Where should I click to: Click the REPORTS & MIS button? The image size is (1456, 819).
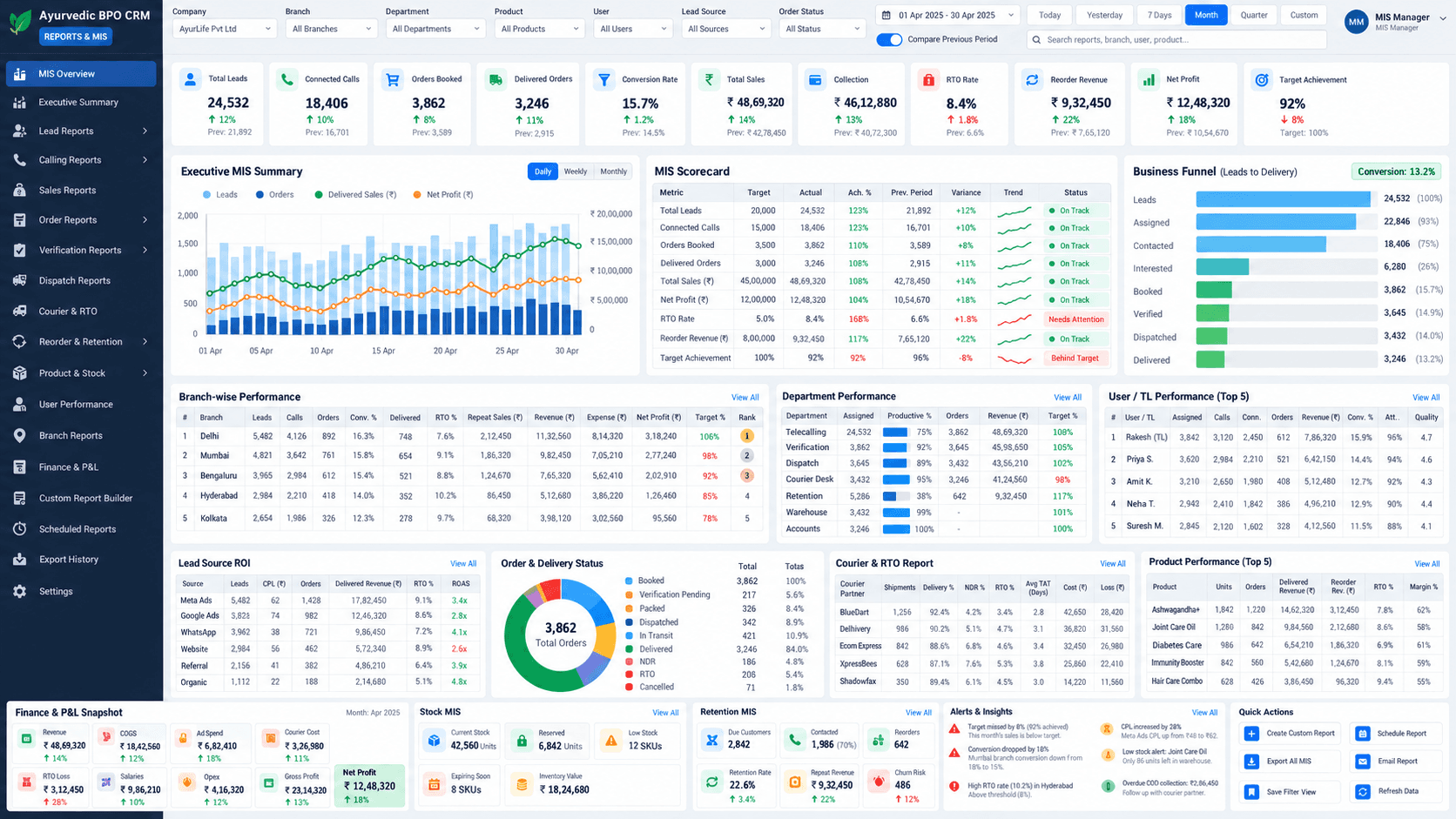click(x=76, y=37)
